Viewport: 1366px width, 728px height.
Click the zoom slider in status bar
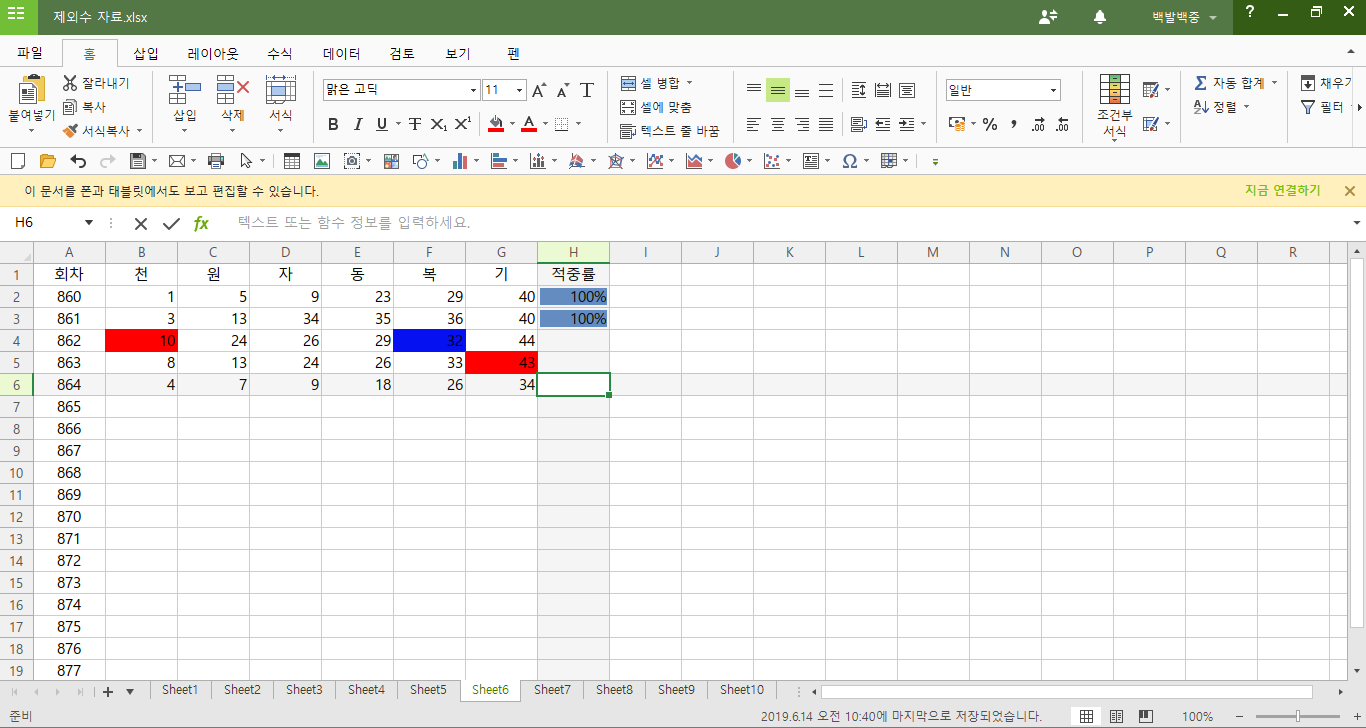point(1297,716)
